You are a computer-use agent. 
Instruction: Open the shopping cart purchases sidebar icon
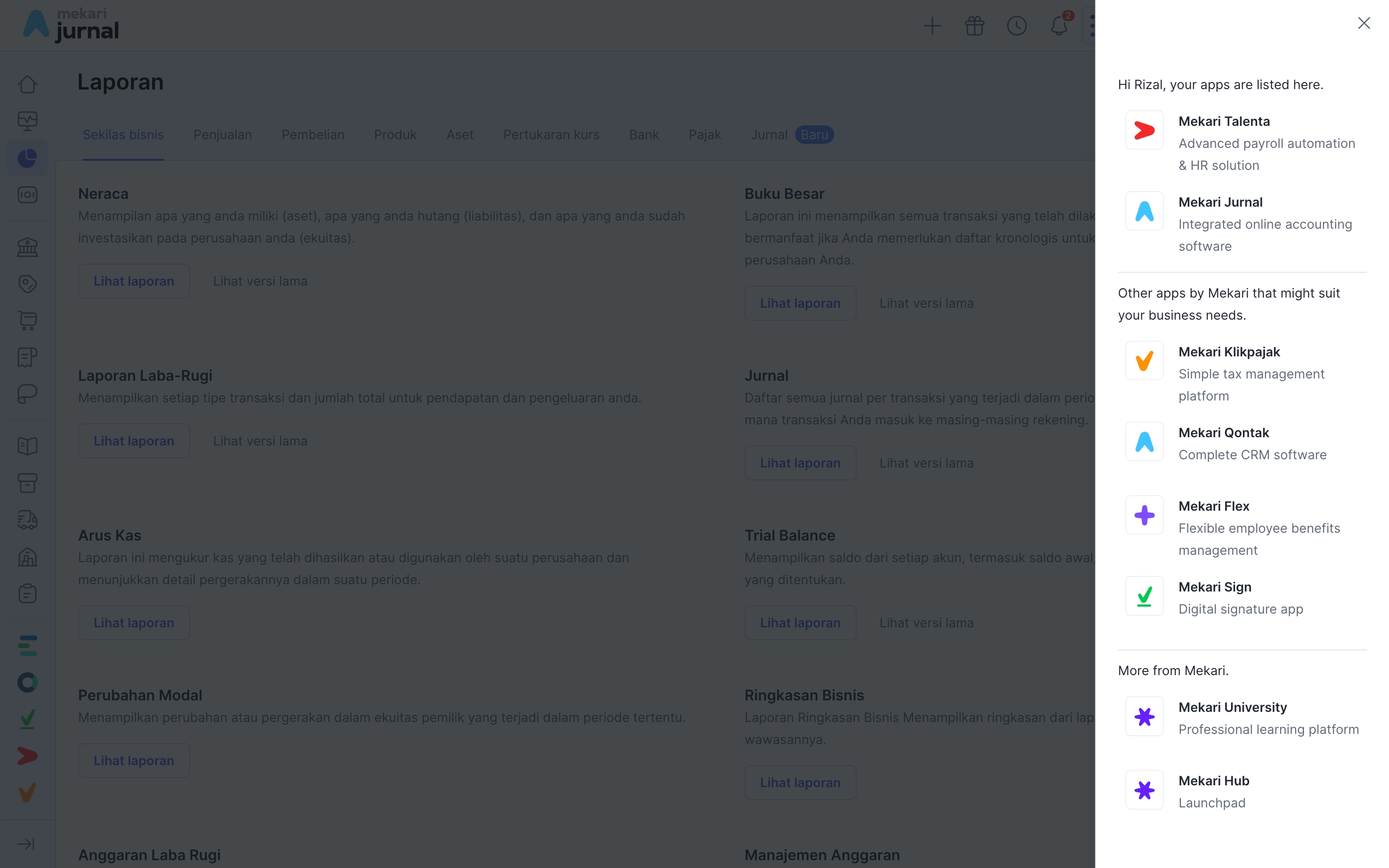coord(28,321)
